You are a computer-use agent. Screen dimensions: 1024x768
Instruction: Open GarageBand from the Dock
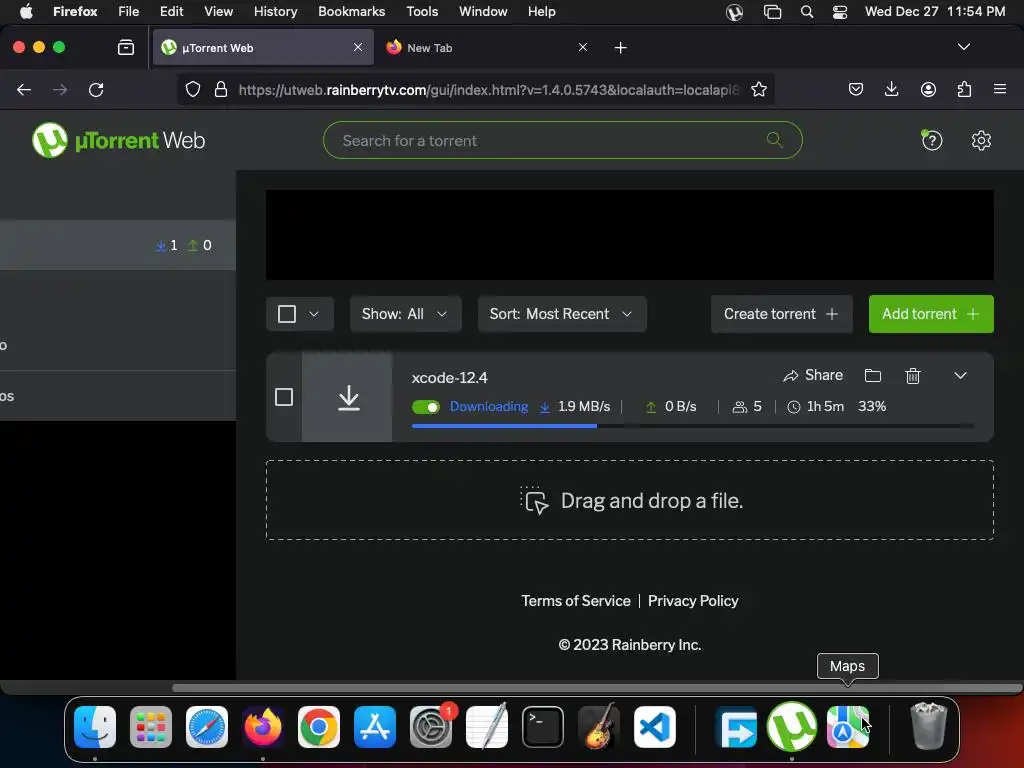click(598, 727)
